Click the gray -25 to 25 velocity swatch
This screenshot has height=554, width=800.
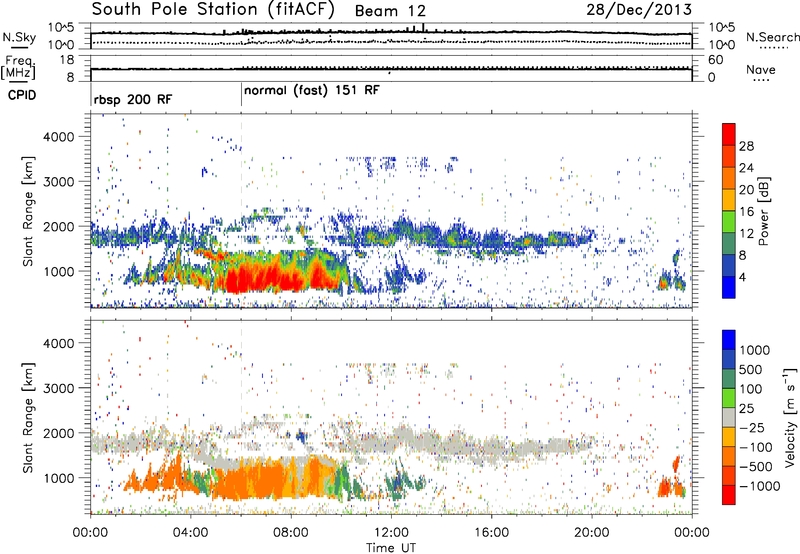(x=729, y=418)
